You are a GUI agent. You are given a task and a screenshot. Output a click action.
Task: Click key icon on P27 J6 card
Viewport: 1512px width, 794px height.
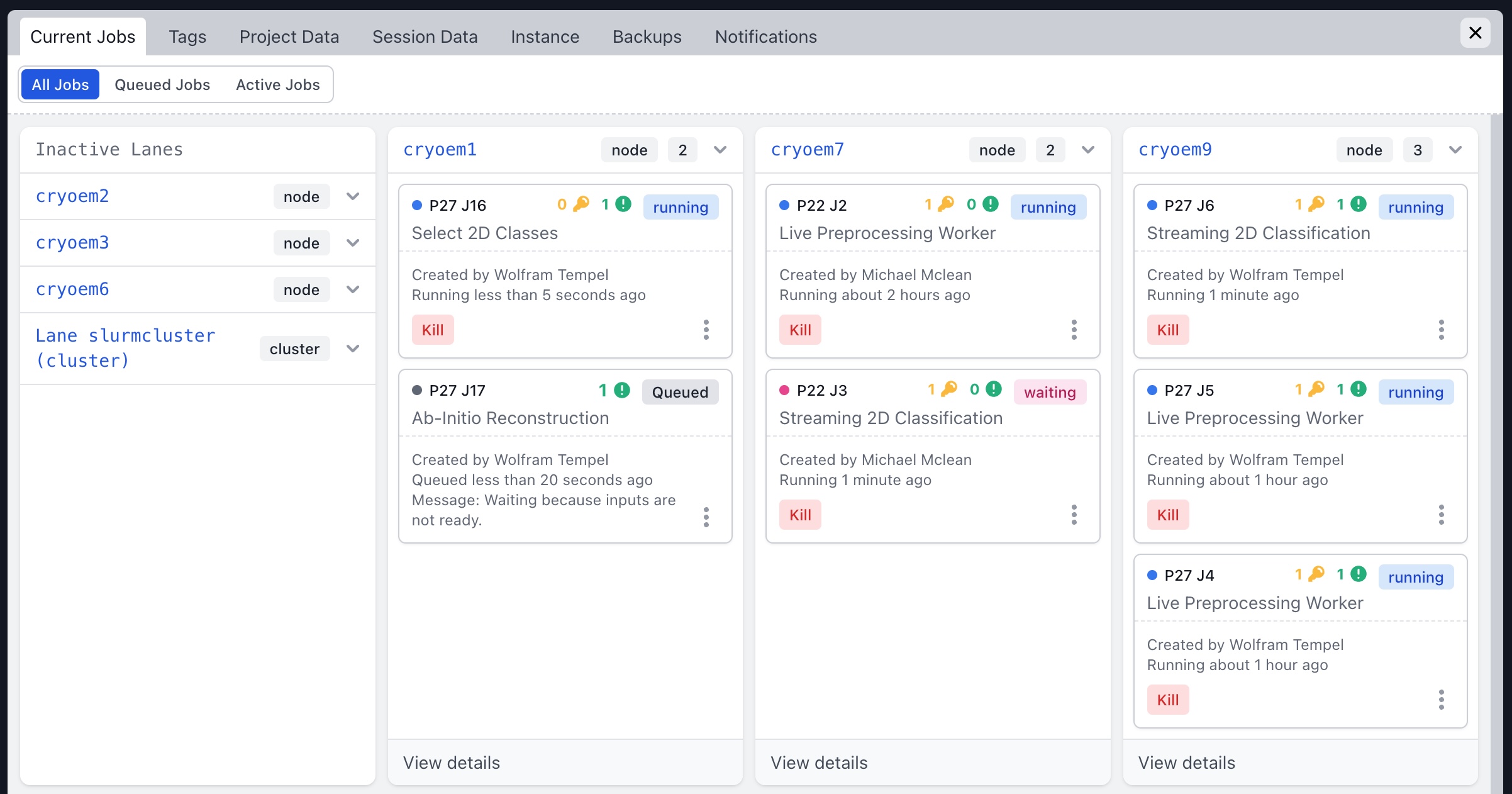click(x=1316, y=204)
